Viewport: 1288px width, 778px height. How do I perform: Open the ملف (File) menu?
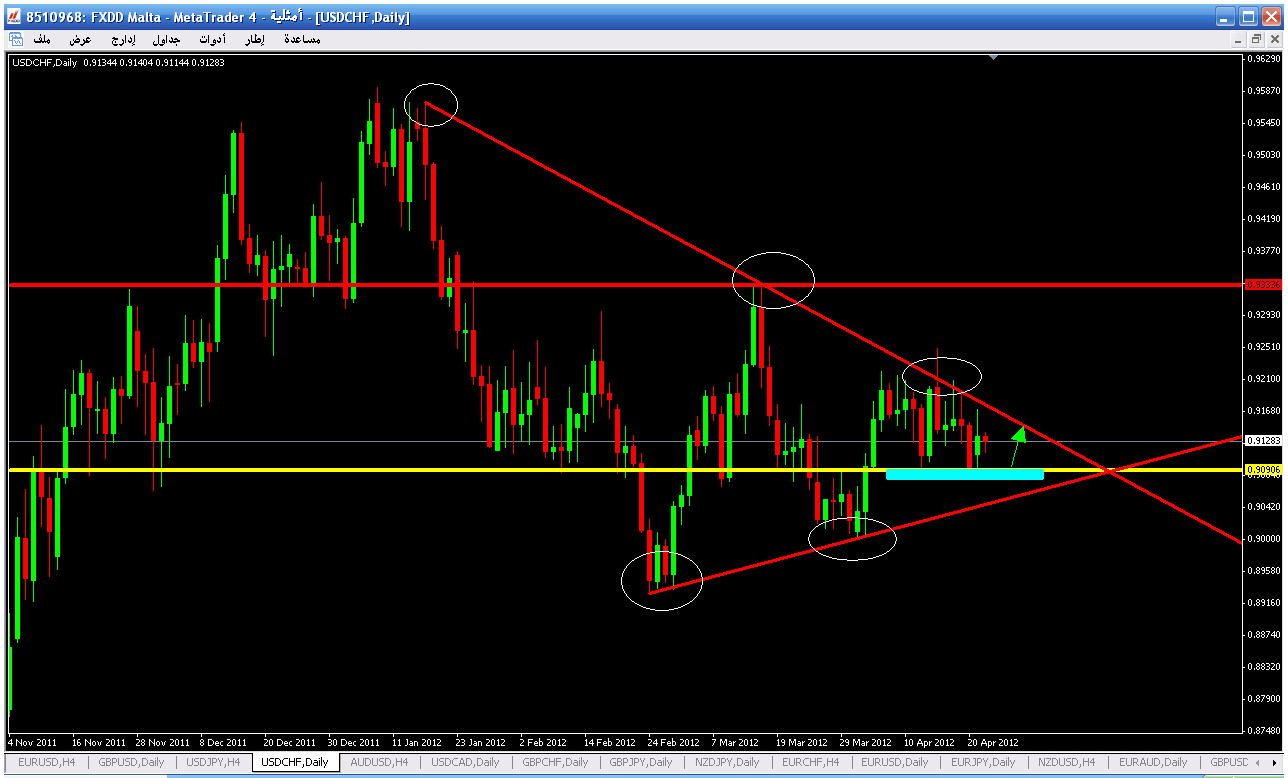click(x=42, y=39)
